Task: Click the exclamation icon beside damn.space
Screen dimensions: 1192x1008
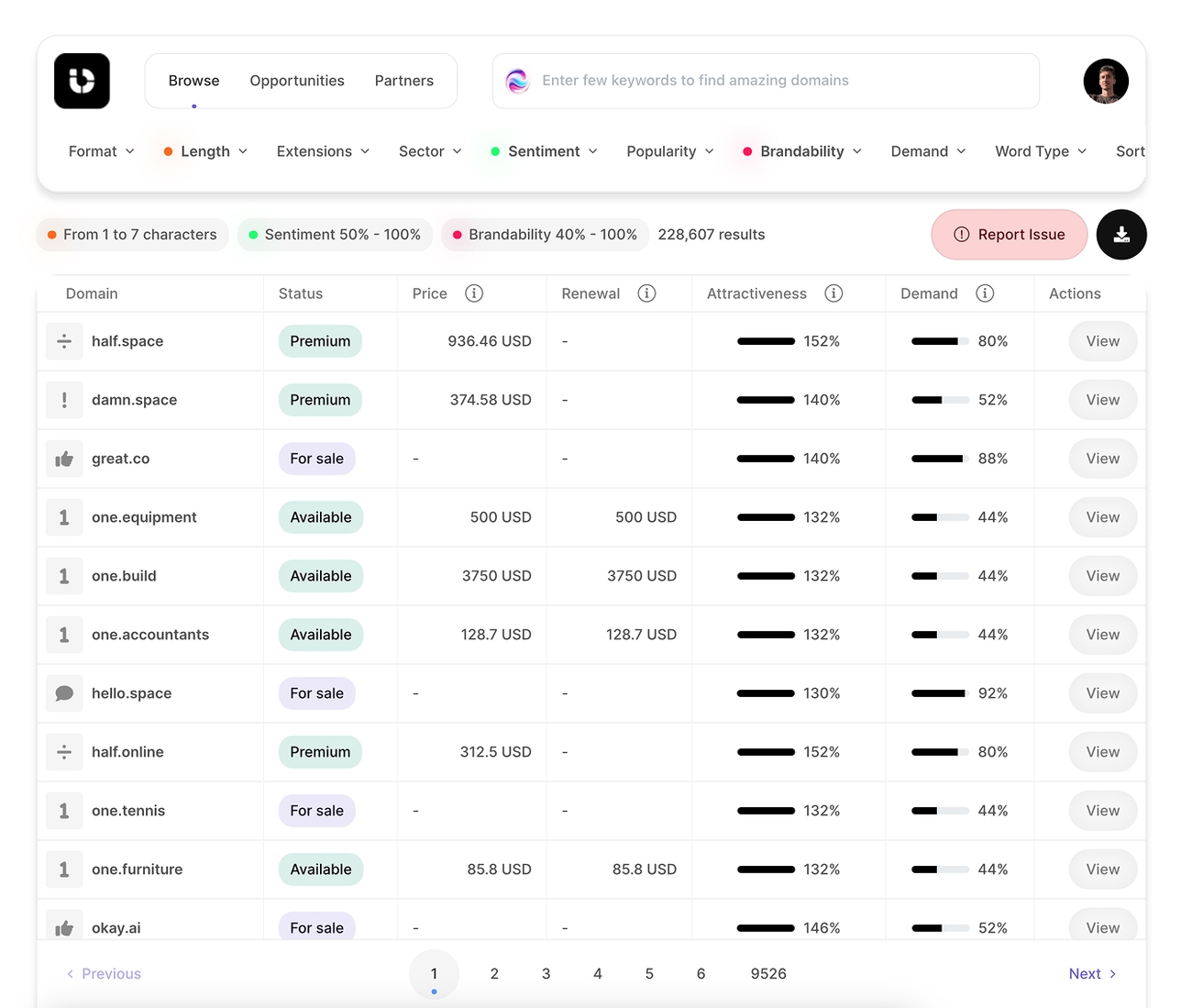Action: coord(64,399)
